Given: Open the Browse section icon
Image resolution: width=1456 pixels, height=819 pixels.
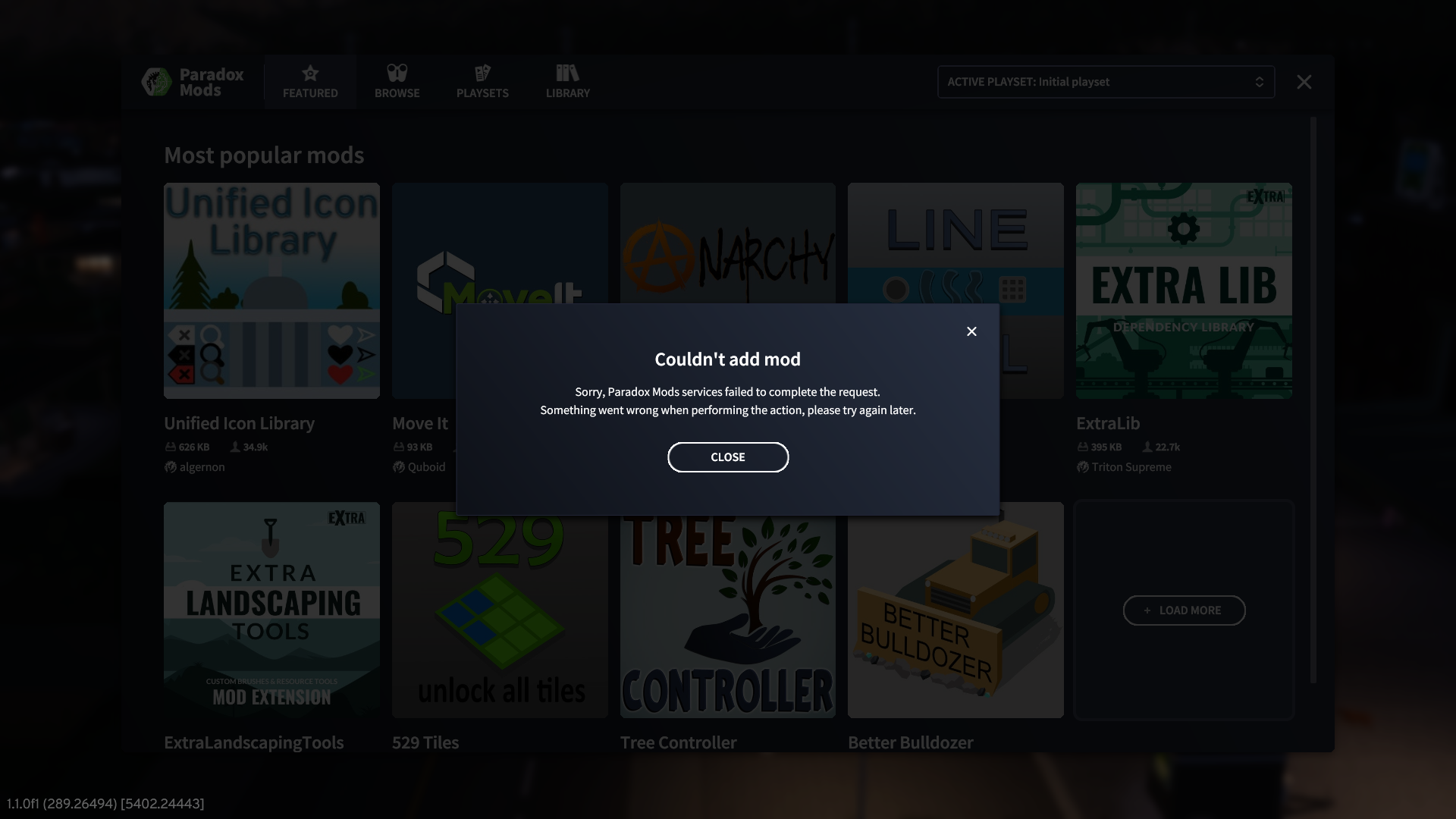Looking at the screenshot, I should pyautogui.click(x=397, y=72).
